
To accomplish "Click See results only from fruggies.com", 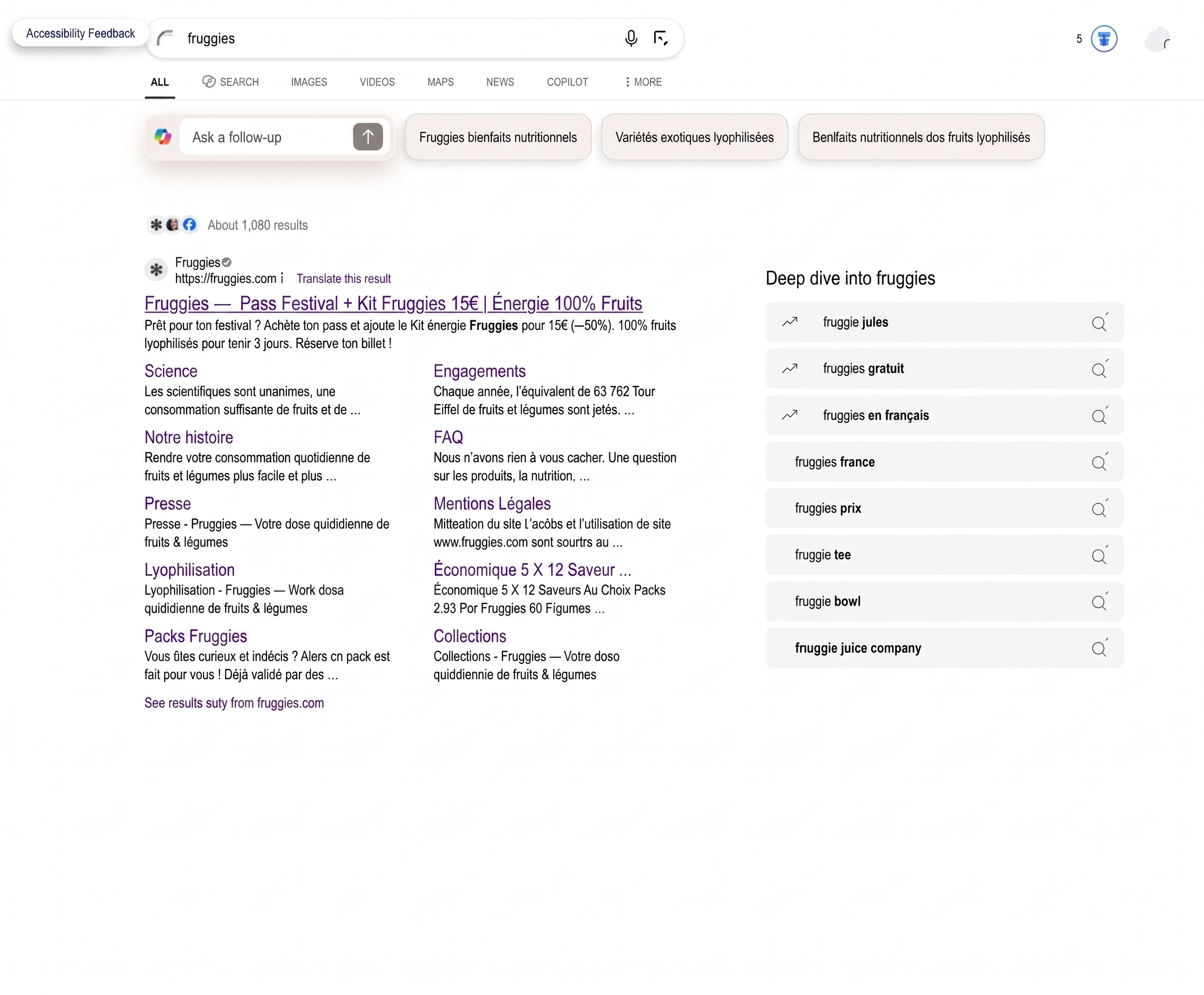I will pos(234,703).
